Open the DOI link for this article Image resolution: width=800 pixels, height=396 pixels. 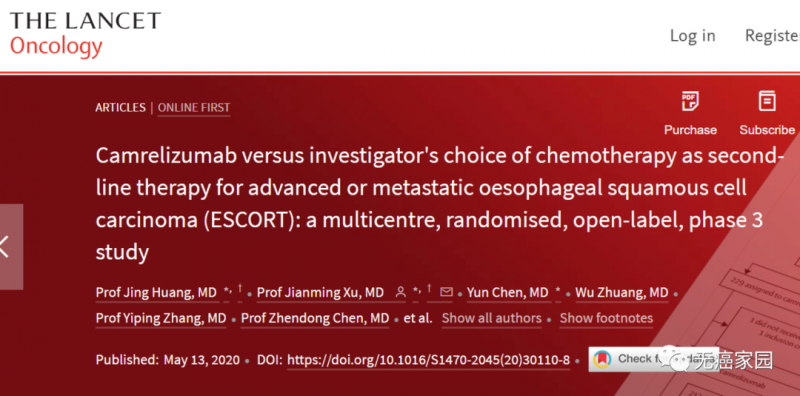coord(429,360)
